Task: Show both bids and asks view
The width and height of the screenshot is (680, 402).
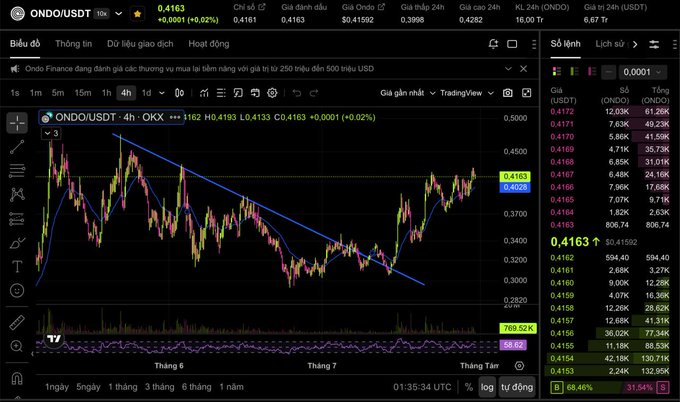Action: [x=557, y=72]
